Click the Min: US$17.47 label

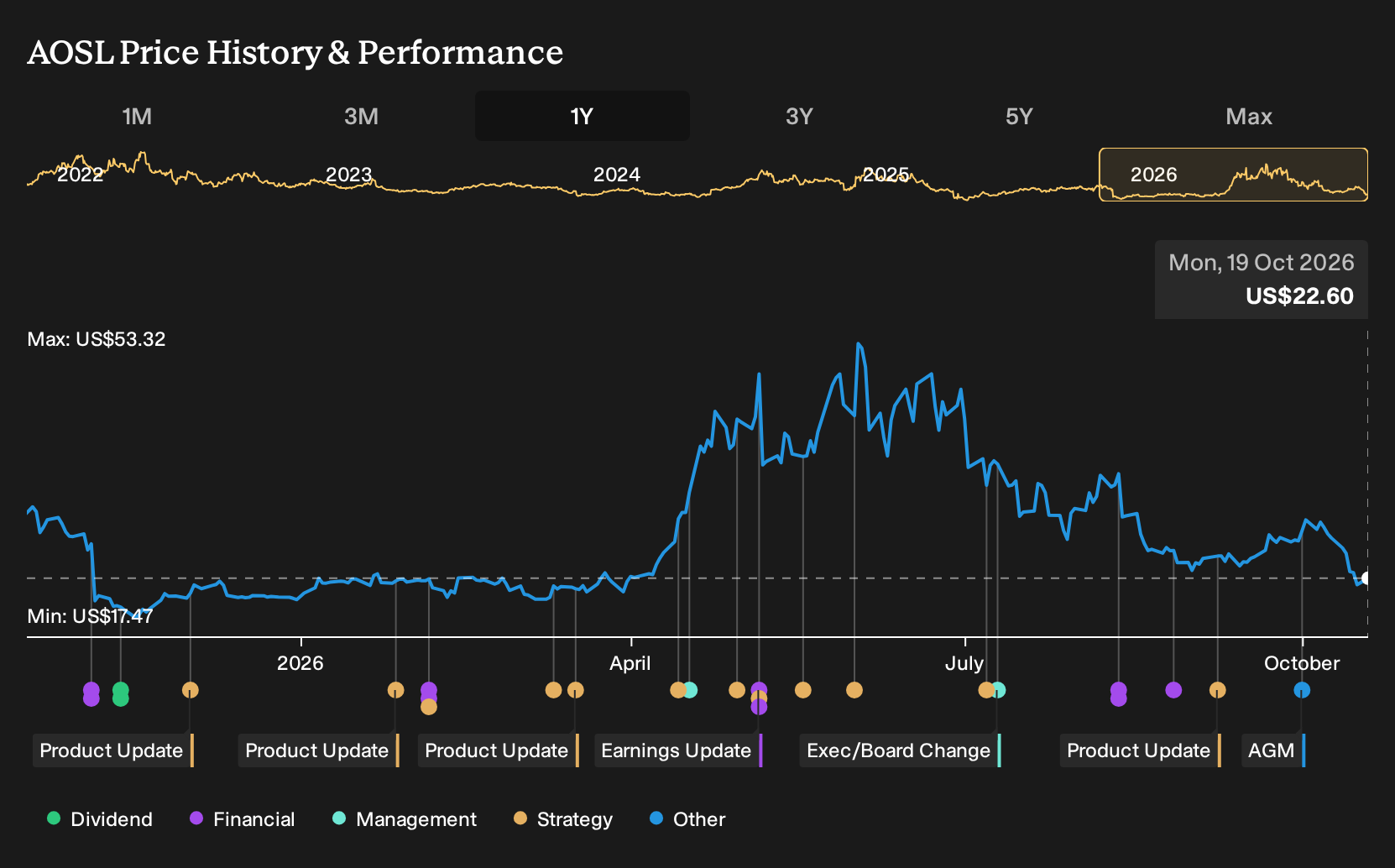coord(90,616)
